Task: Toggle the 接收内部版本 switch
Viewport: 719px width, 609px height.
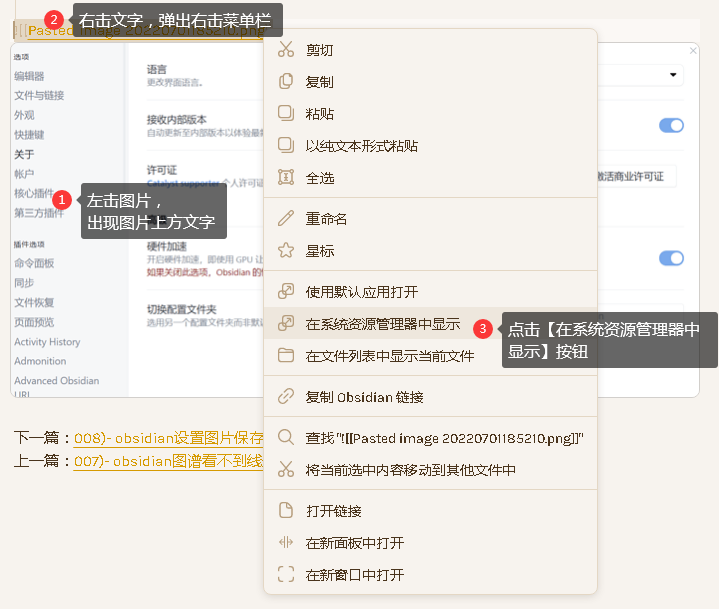Action: (x=671, y=125)
